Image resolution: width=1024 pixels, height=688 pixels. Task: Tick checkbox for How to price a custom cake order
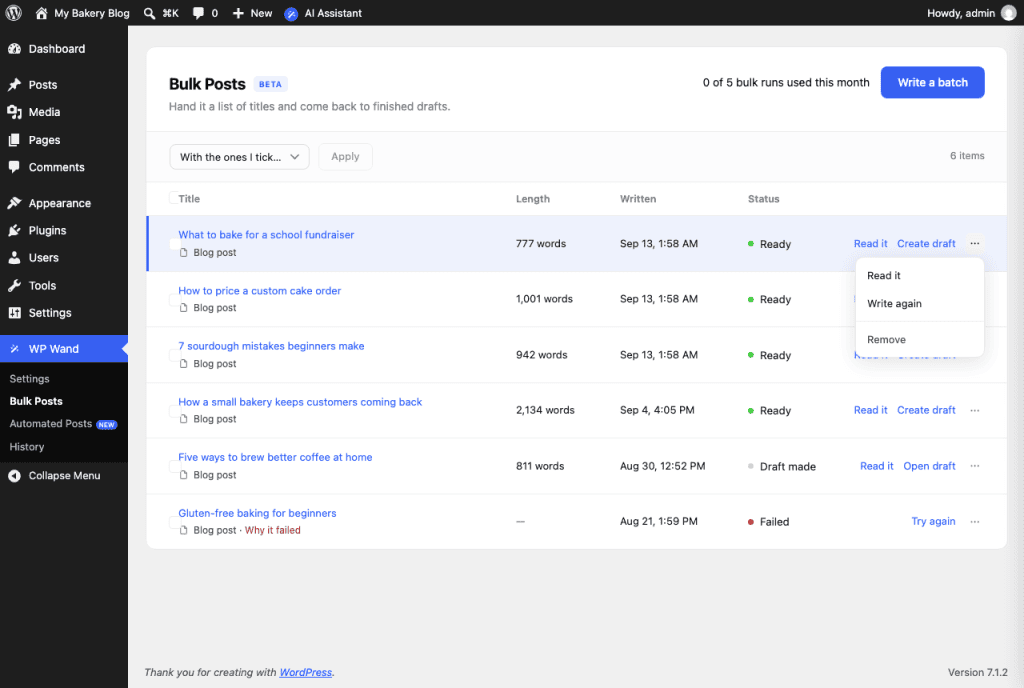click(174, 300)
